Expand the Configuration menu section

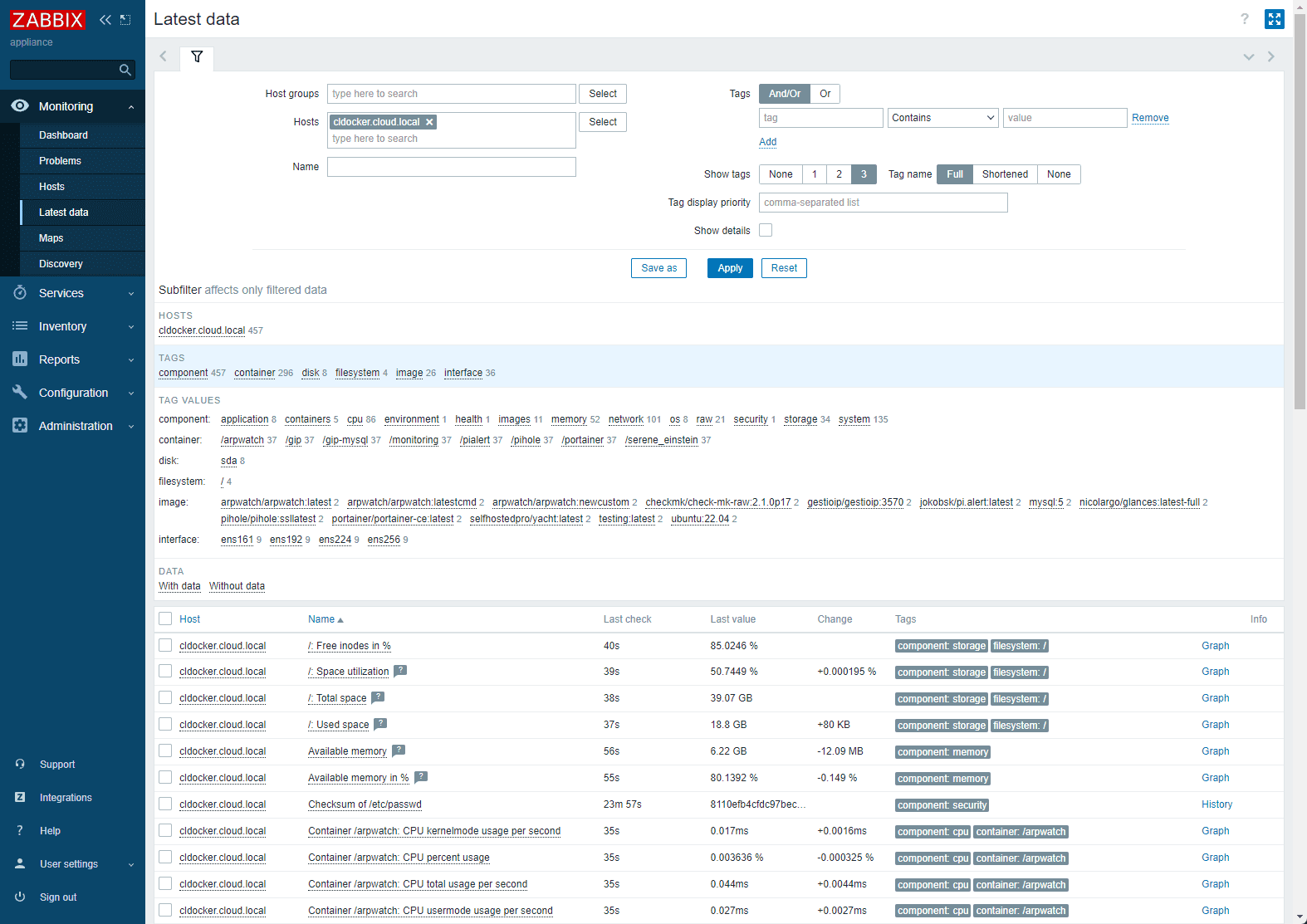point(73,393)
